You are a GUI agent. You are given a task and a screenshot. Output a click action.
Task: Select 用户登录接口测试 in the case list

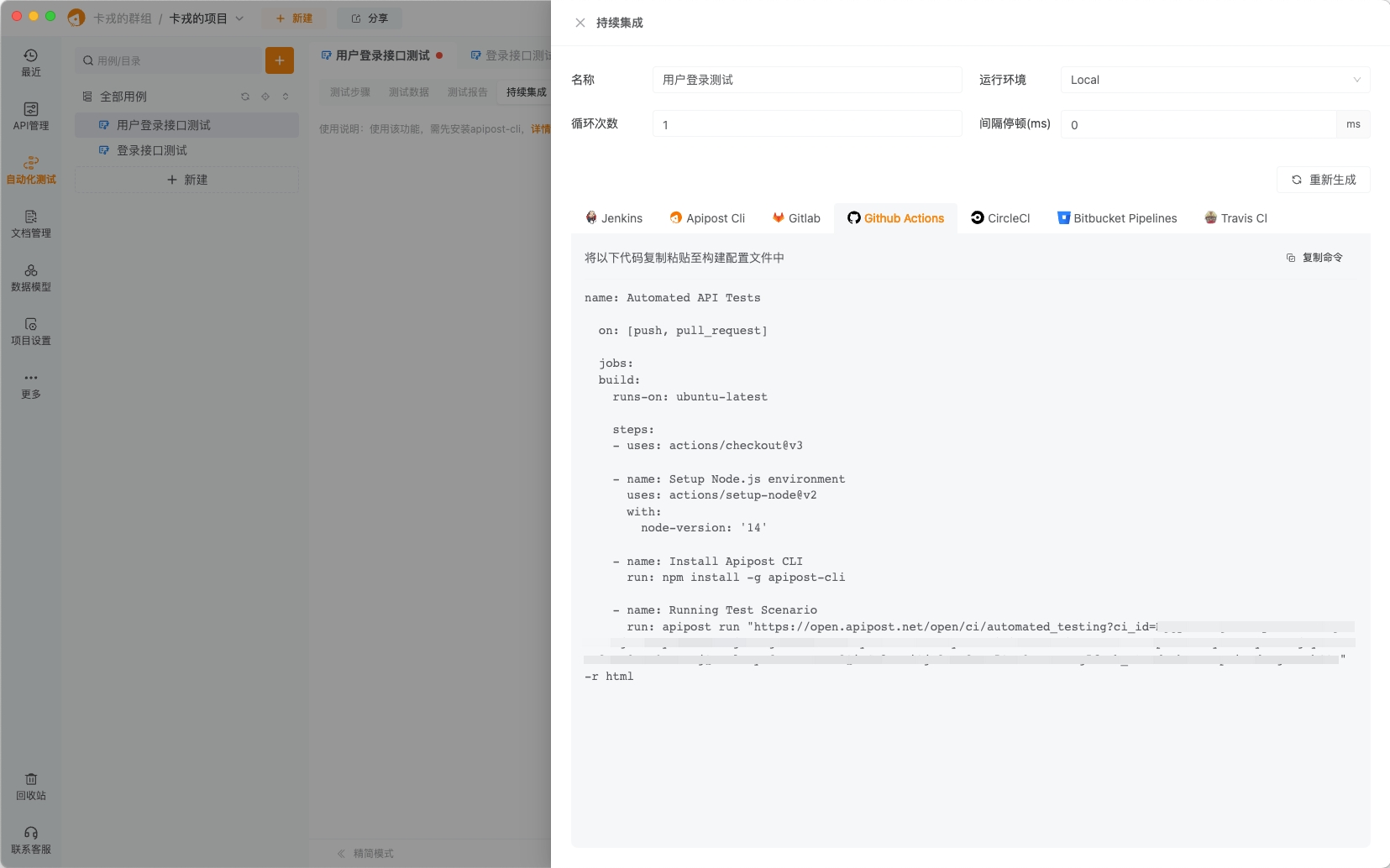(x=186, y=125)
